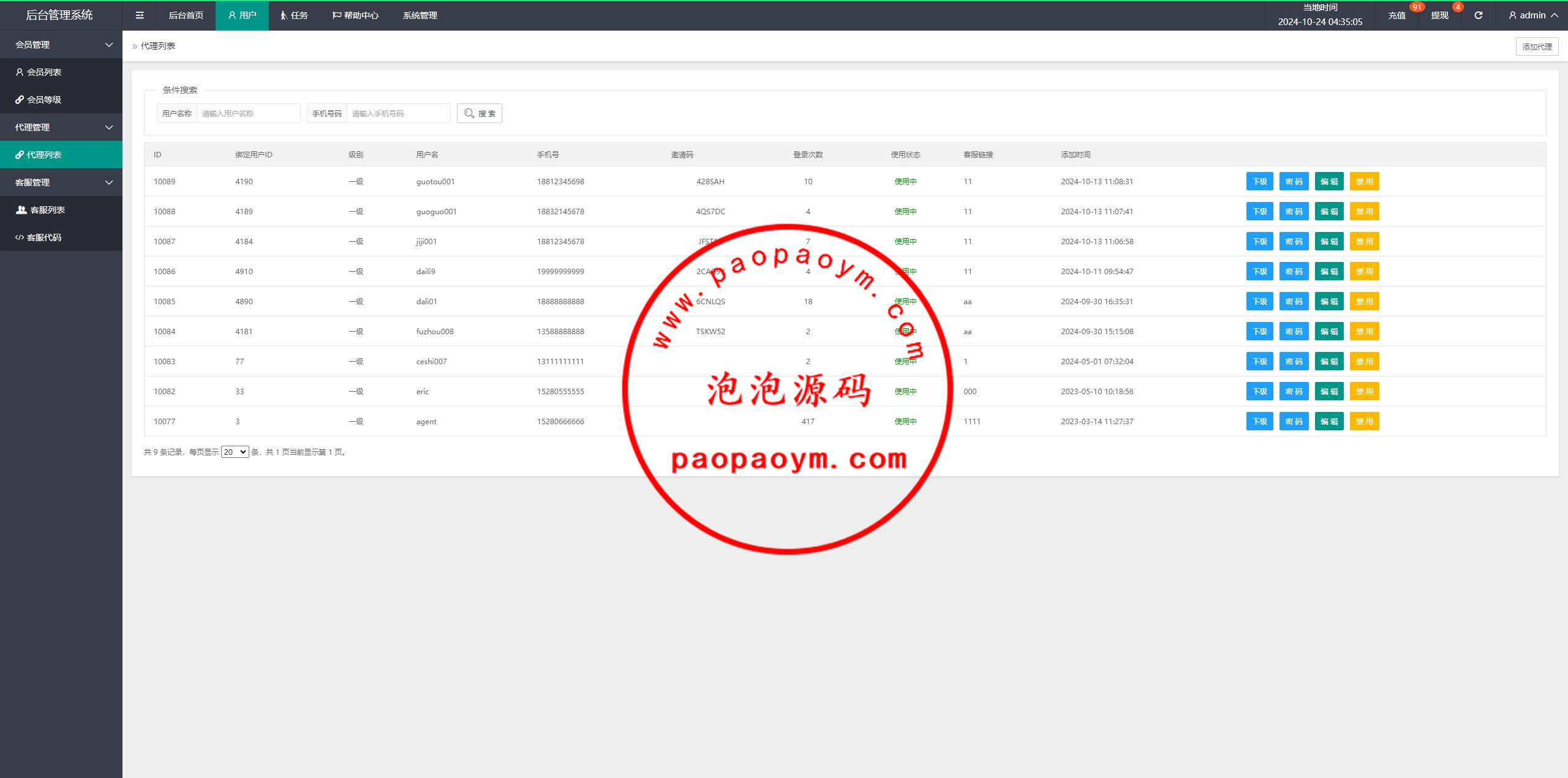The width and height of the screenshot is (1568, 778).
Task: Switch to the 任务 top tab
Action: pos(294,15)
